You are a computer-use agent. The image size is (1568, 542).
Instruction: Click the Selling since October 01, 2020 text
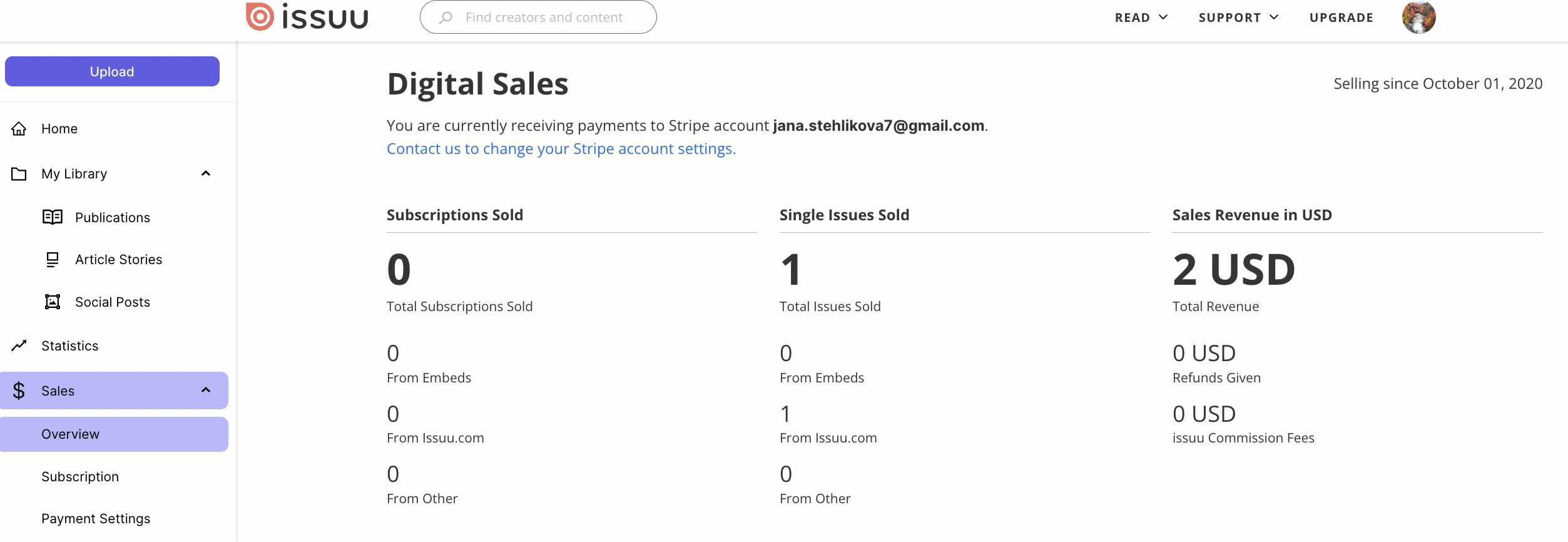click(x=1438, y=84)
